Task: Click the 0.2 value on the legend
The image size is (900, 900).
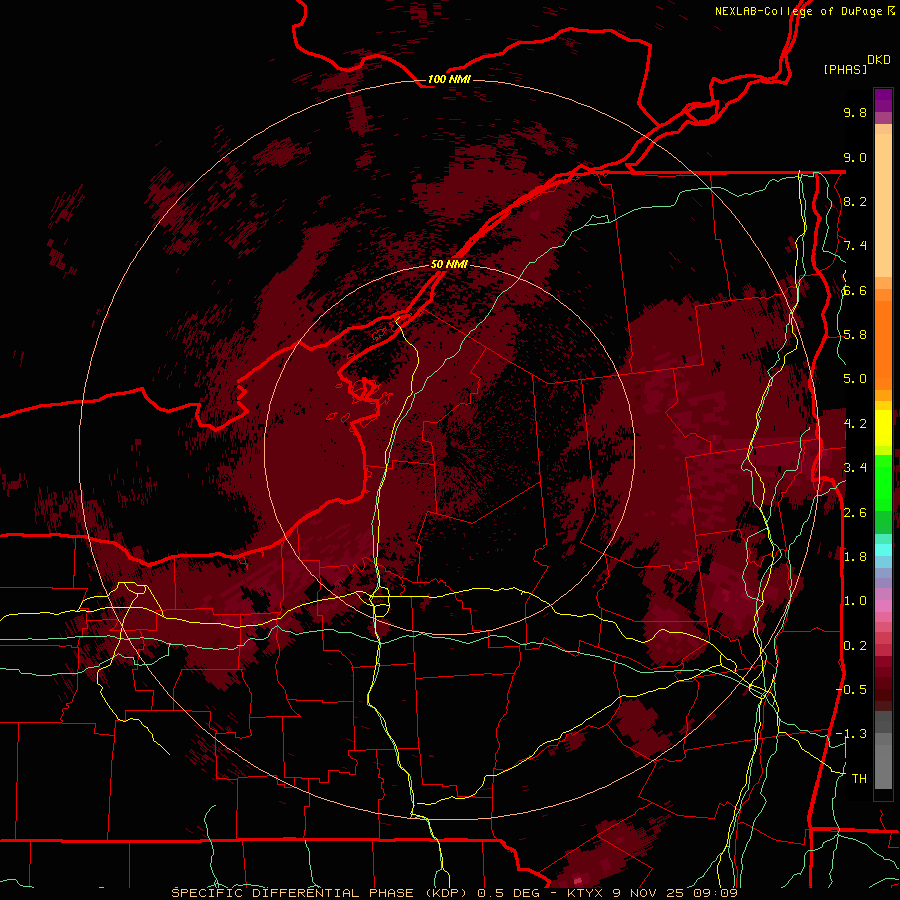Action: click(855, 646)
